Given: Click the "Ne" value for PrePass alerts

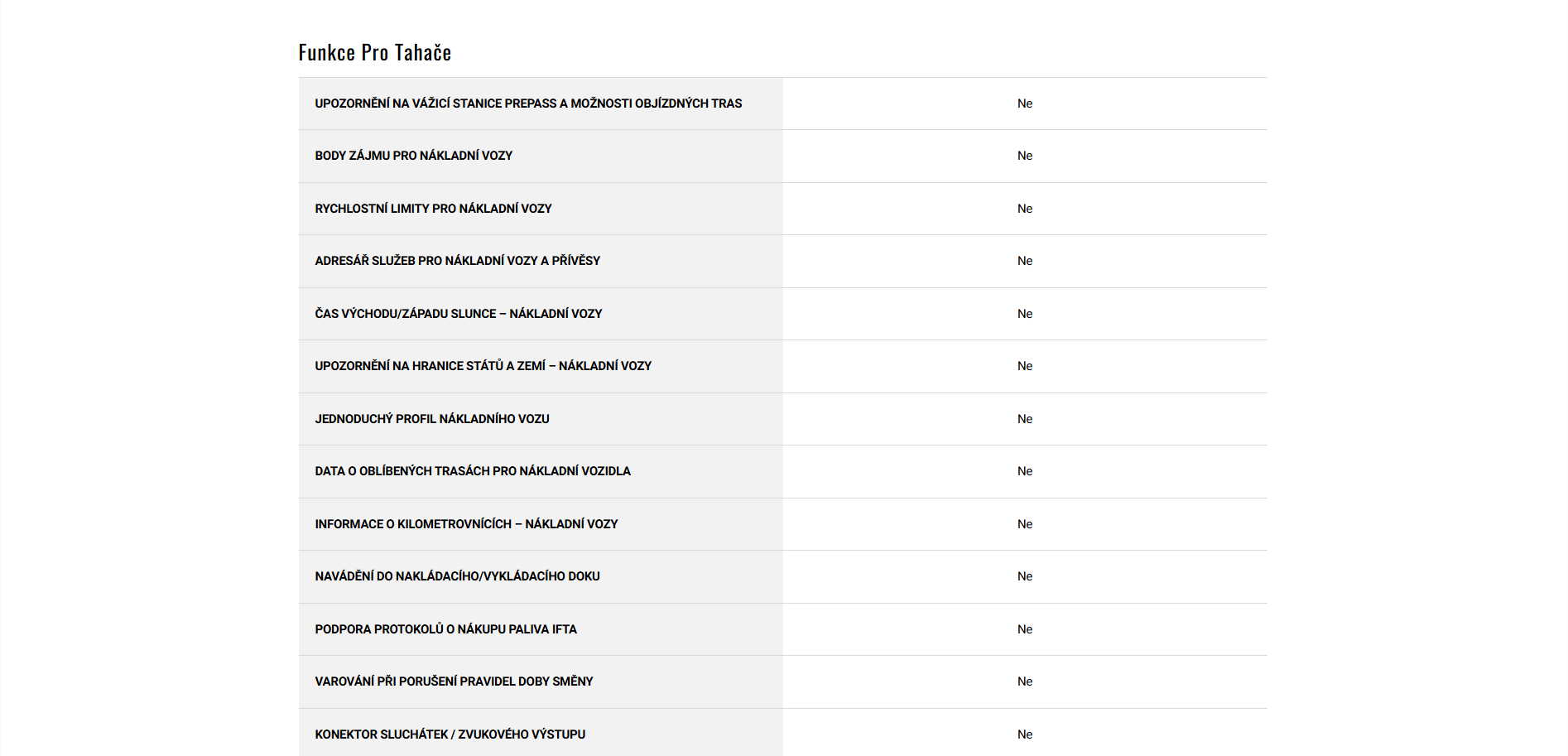Looking at the screenshot, I should click(x=1024, y=104).
